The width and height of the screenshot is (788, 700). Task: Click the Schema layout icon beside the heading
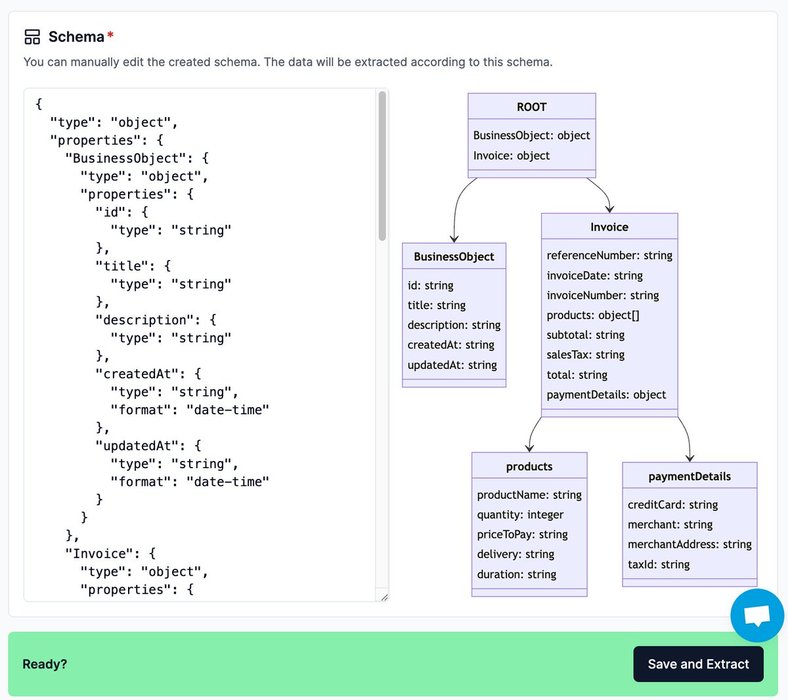(x=32, y=37)
